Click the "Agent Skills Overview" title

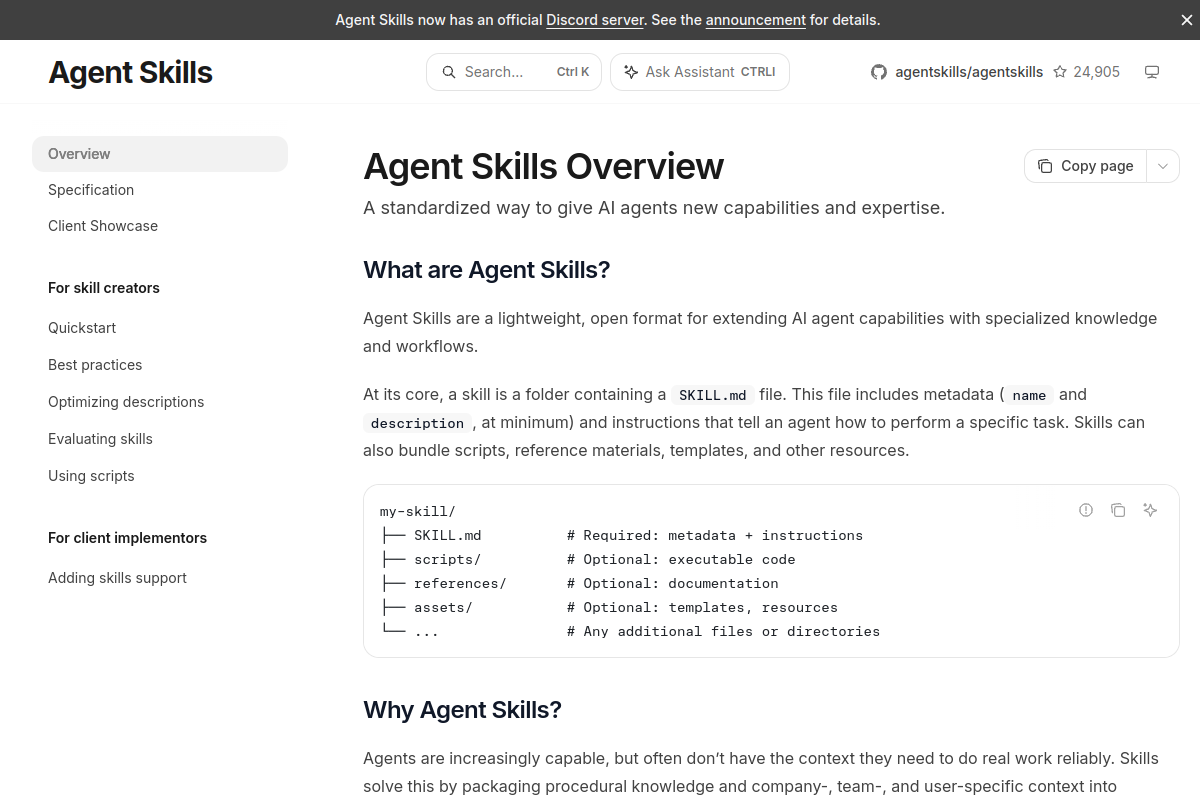543,166
